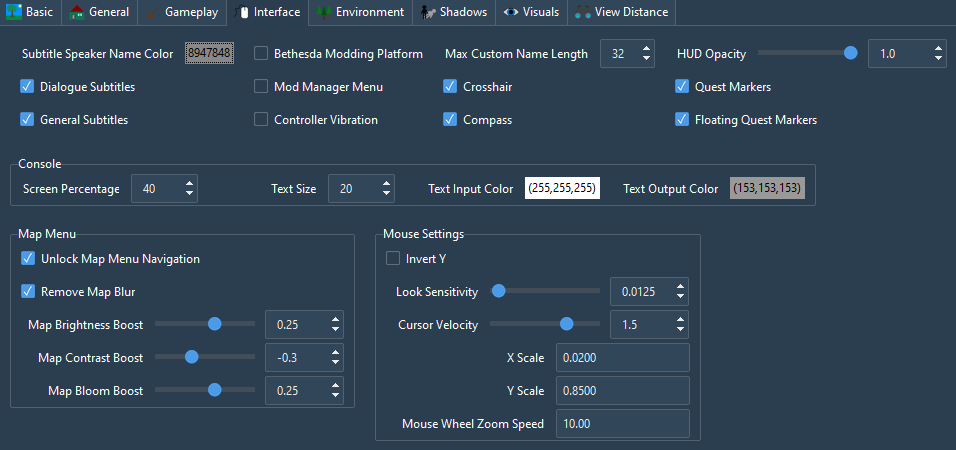This screenshot has width=956, height=450.
Task: Increase Look Sensitivity spinner value
Action: (x=680, y=287)
